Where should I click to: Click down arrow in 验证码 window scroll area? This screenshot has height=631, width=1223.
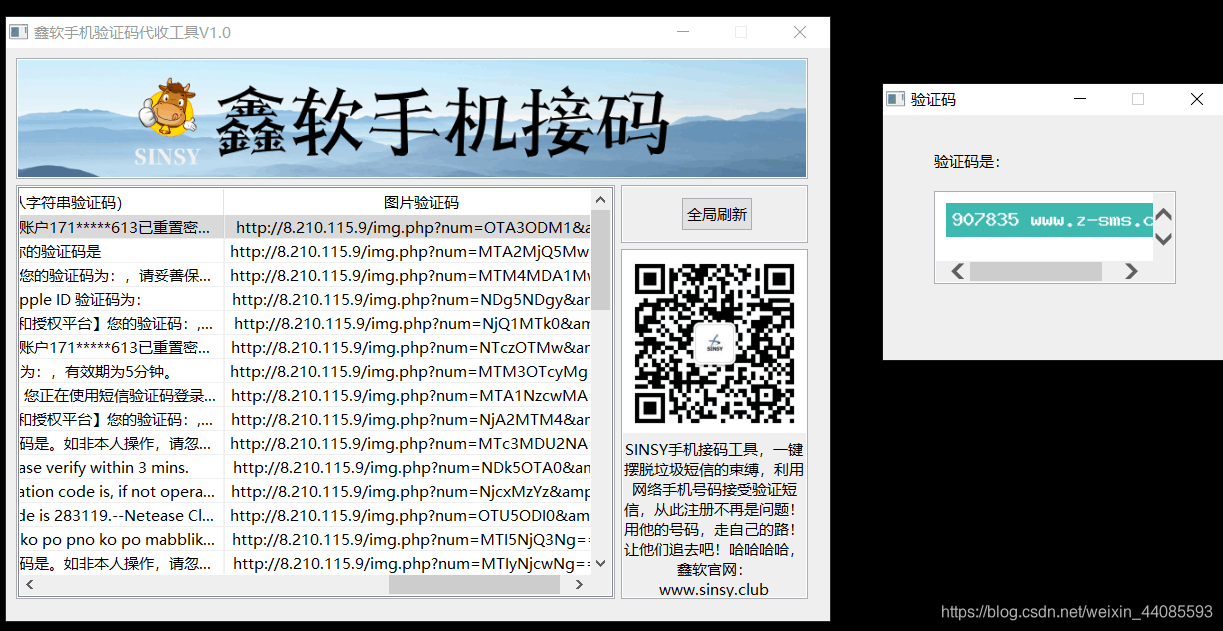[x=1164, y=238]
